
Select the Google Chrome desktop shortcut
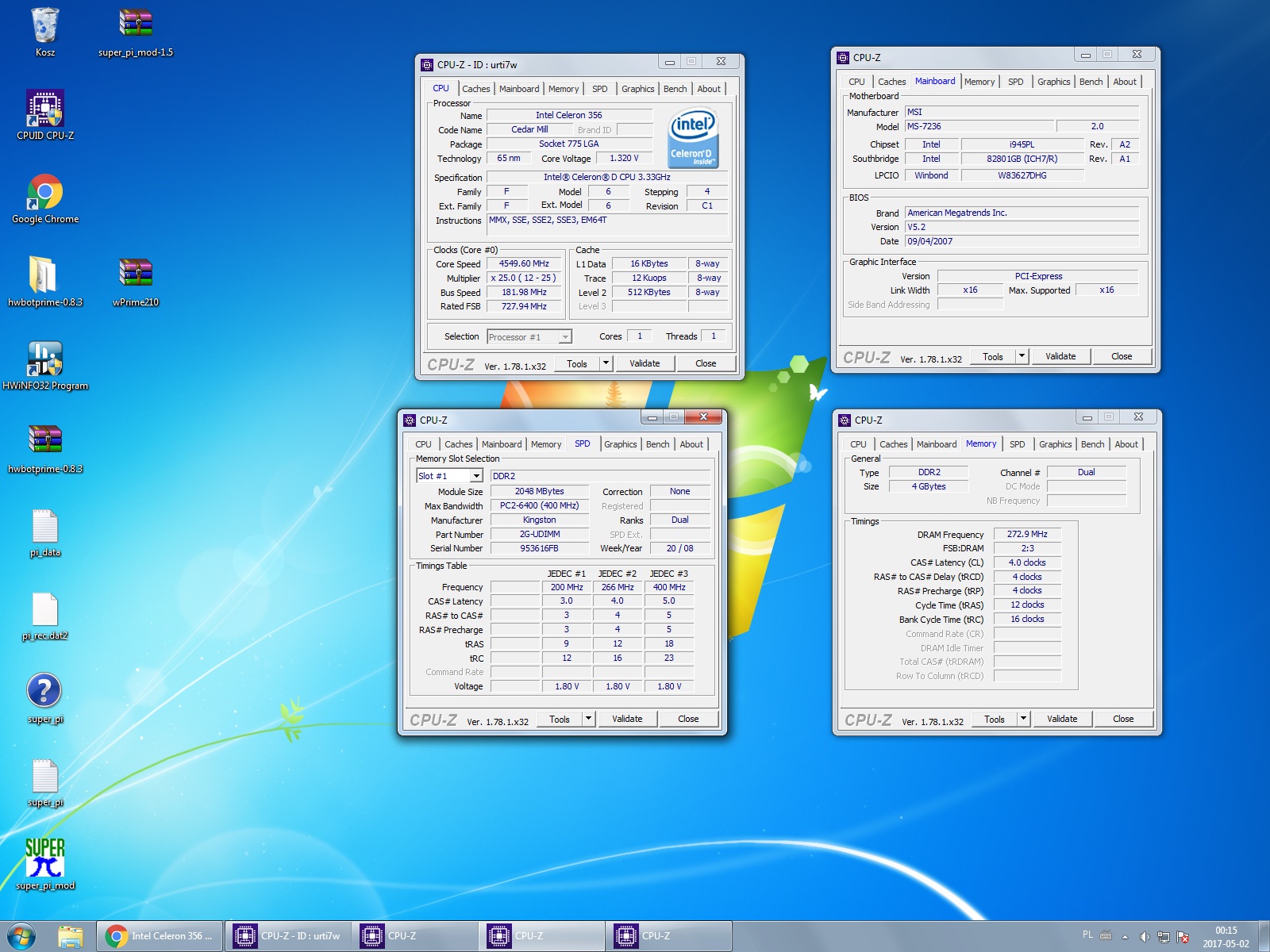[45, 198]
